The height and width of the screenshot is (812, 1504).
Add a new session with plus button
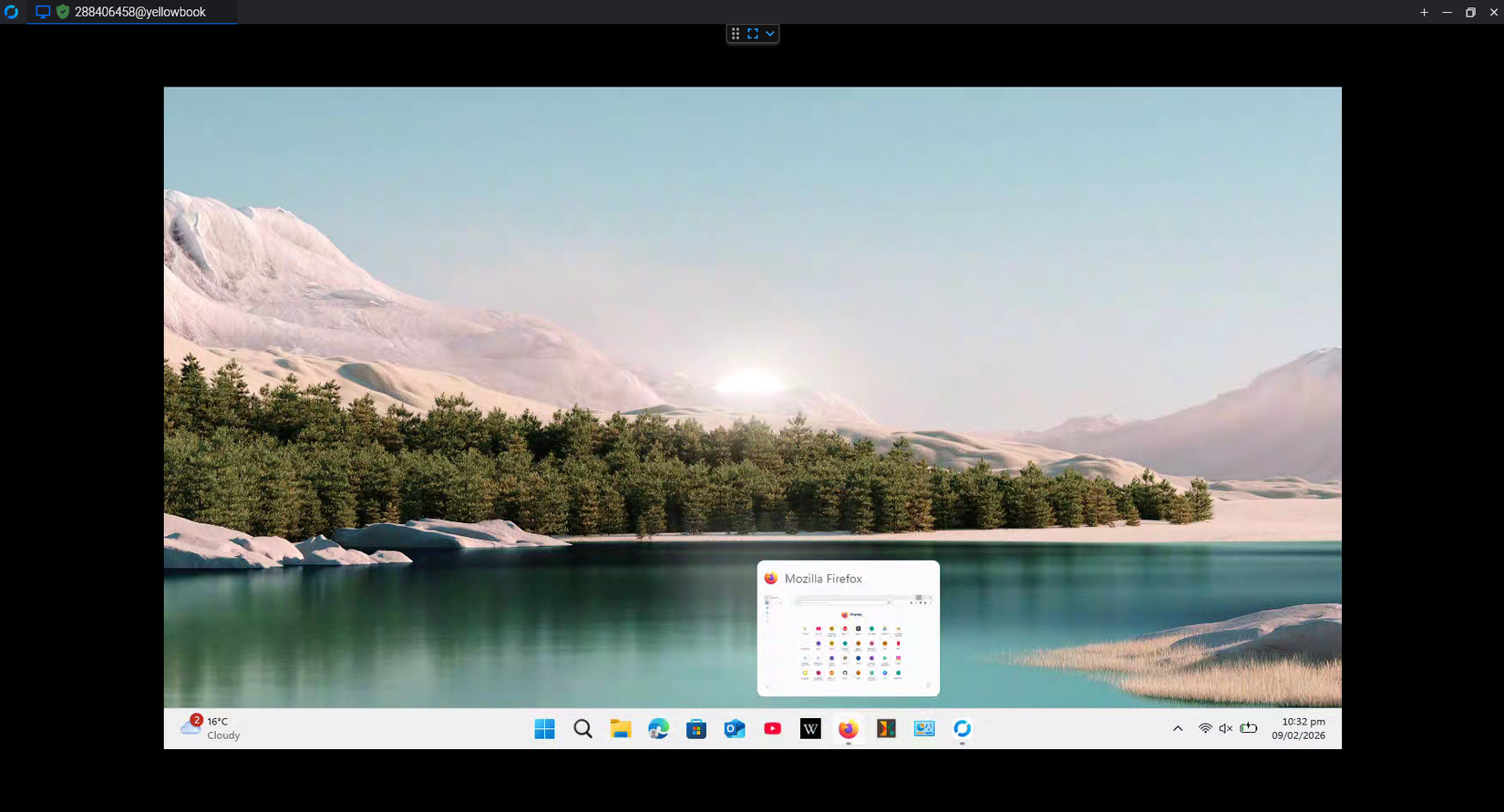point(1424,12)
